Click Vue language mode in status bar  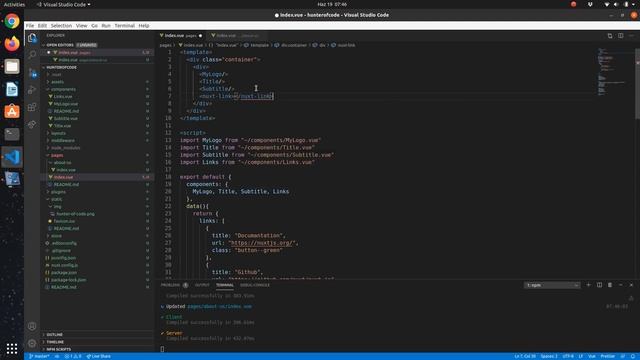click(x=591, y=356)
